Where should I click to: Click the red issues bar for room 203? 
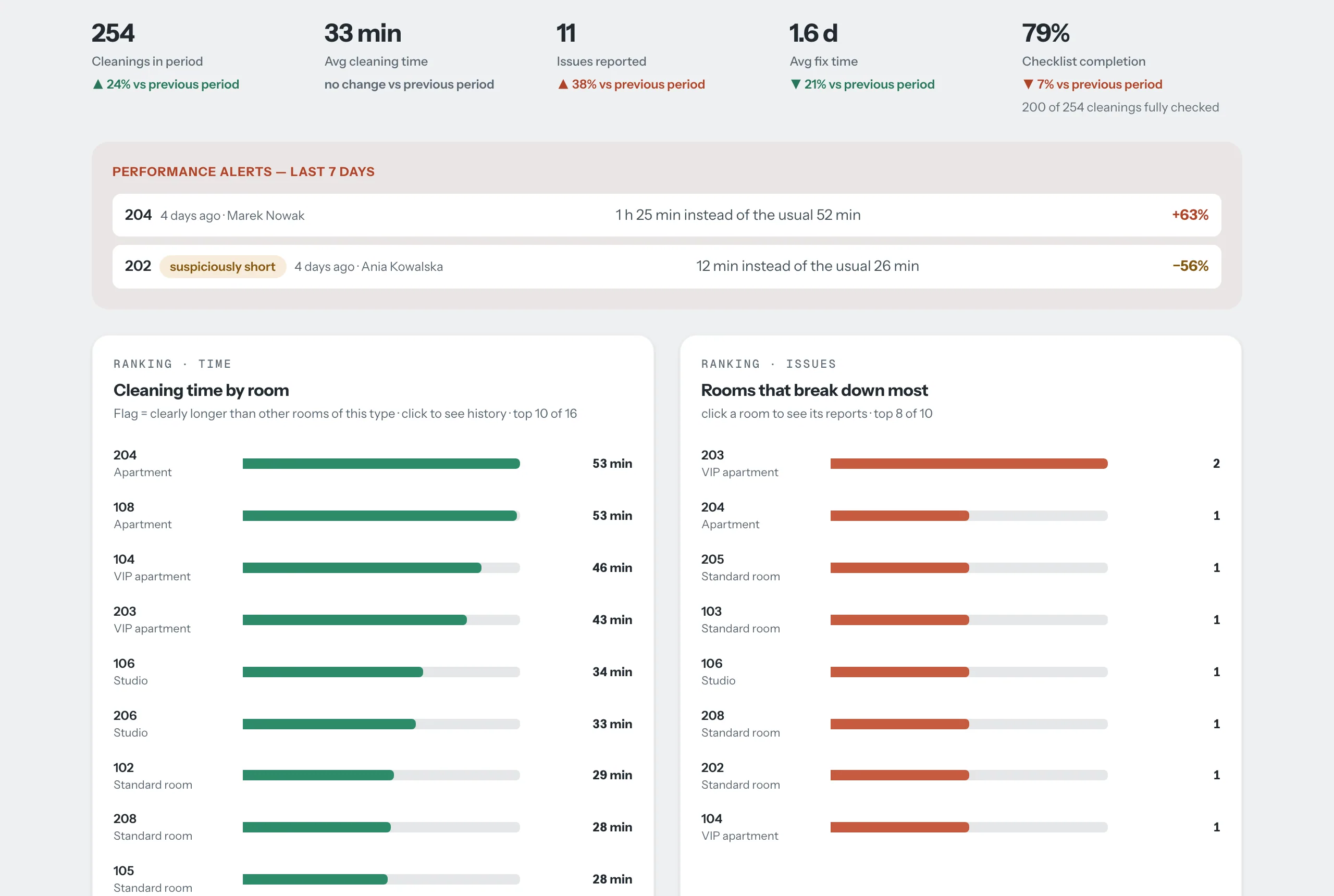969,464
